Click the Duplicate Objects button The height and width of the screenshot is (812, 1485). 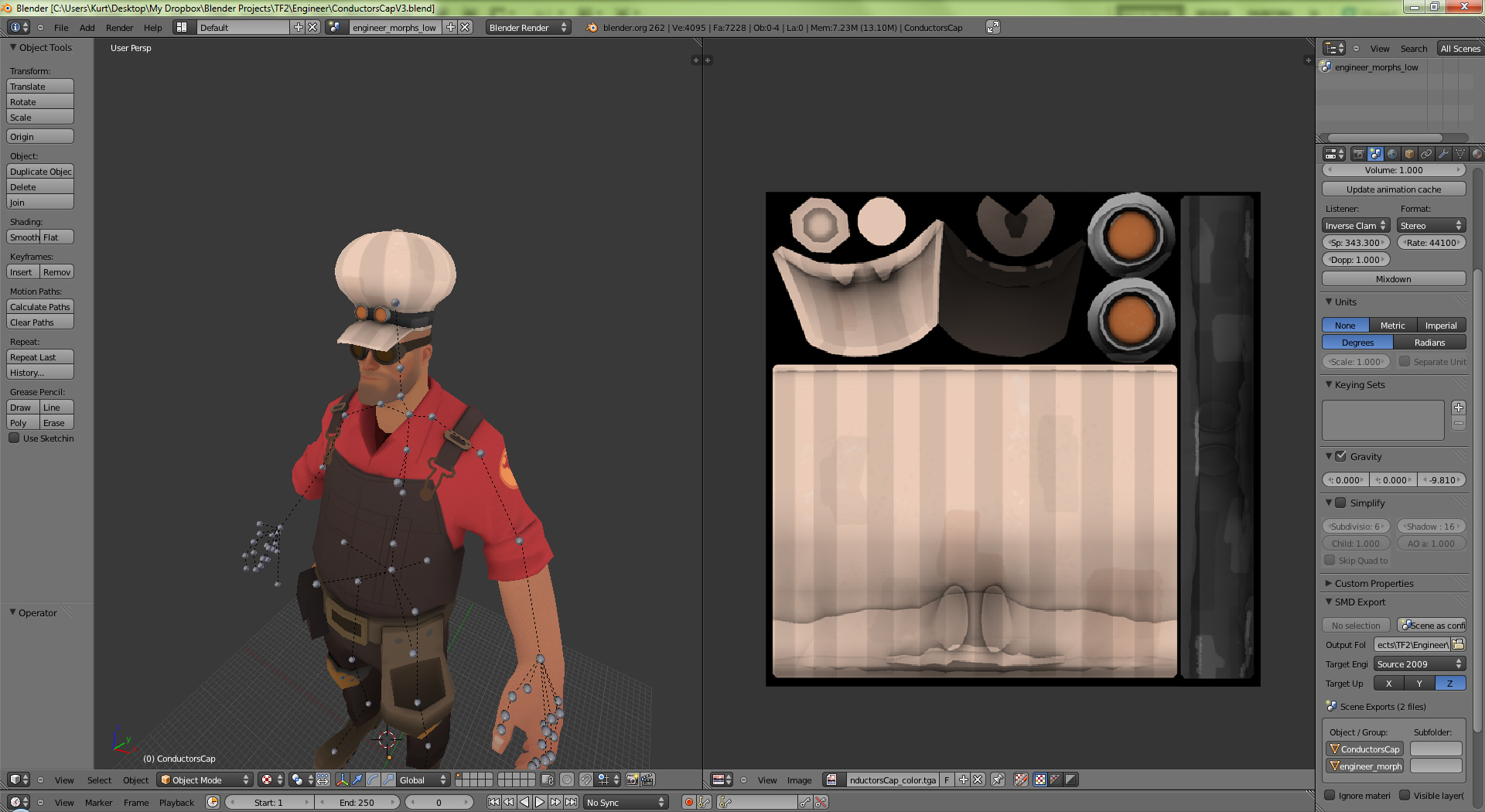coord(40,171)
